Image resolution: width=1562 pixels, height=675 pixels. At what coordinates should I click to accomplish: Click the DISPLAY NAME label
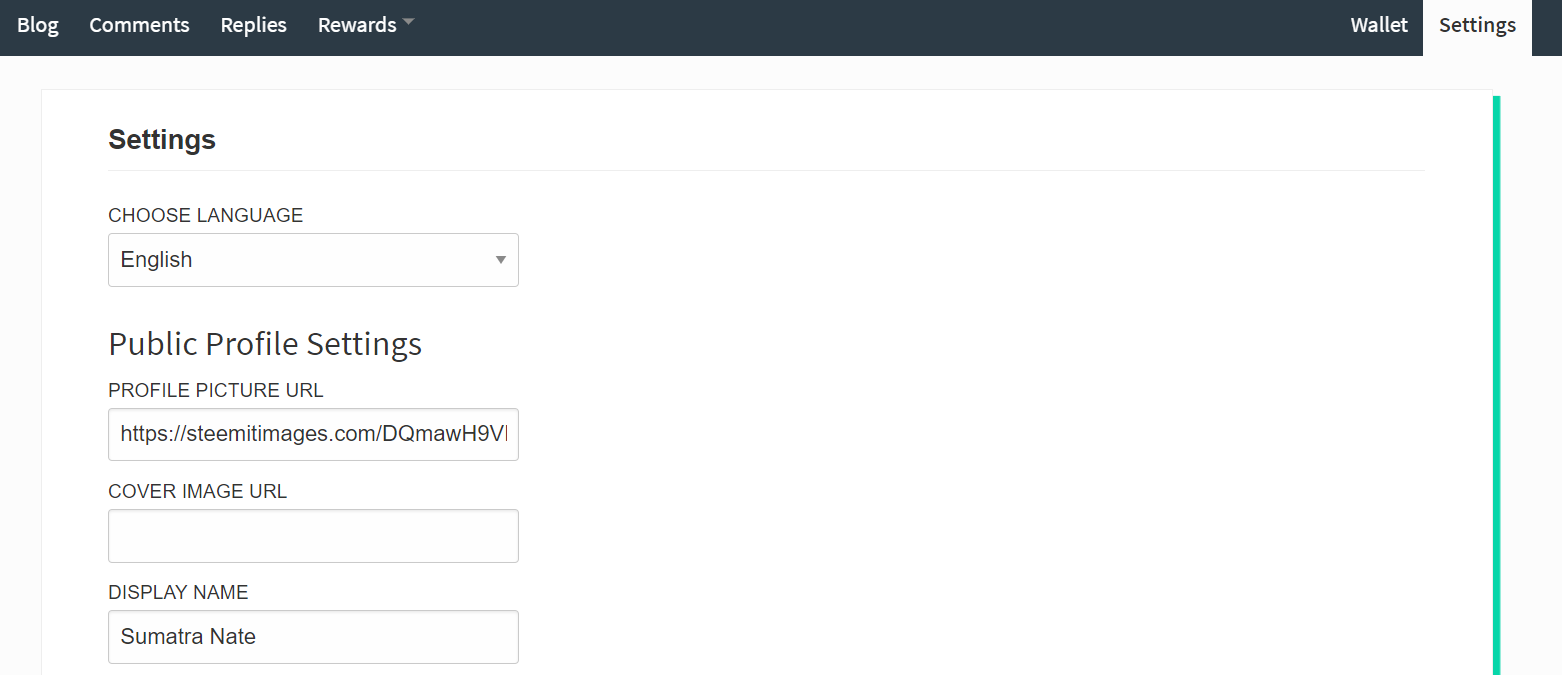178,592
